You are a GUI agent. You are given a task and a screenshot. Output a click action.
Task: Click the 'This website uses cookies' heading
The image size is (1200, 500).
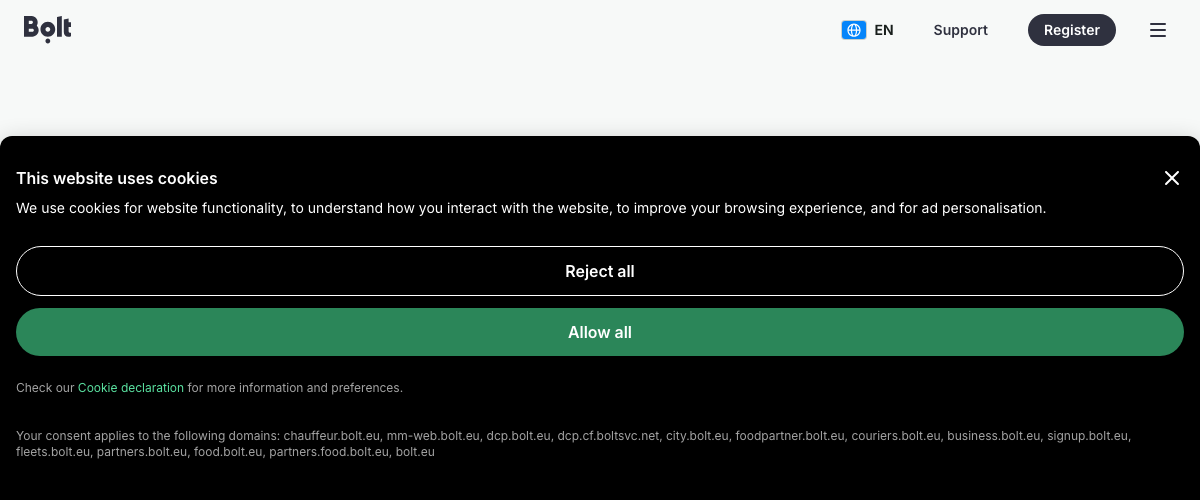[x=117, y=179]
